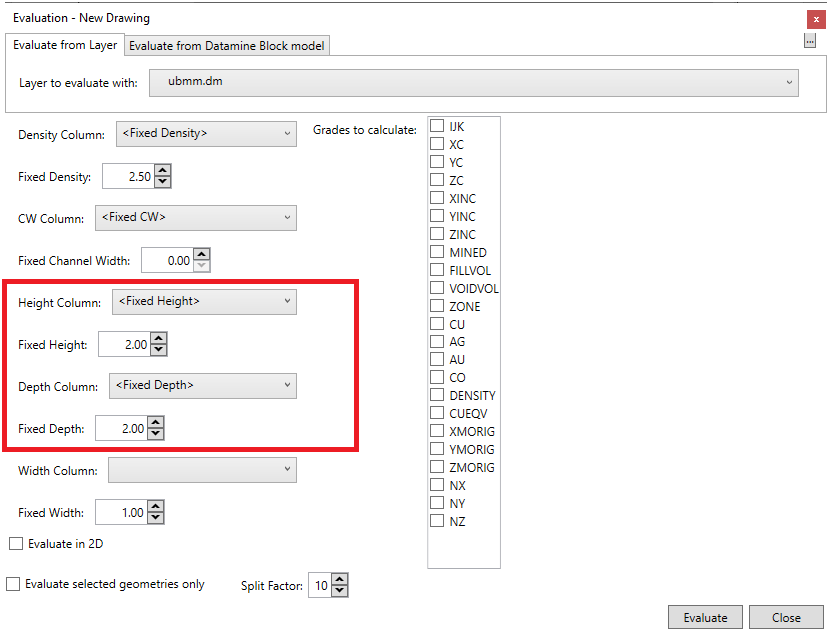This screenshot has width=834, height=636.
Task: Decrease Fixed Width with down arrow
Action: tap(155, 518)
